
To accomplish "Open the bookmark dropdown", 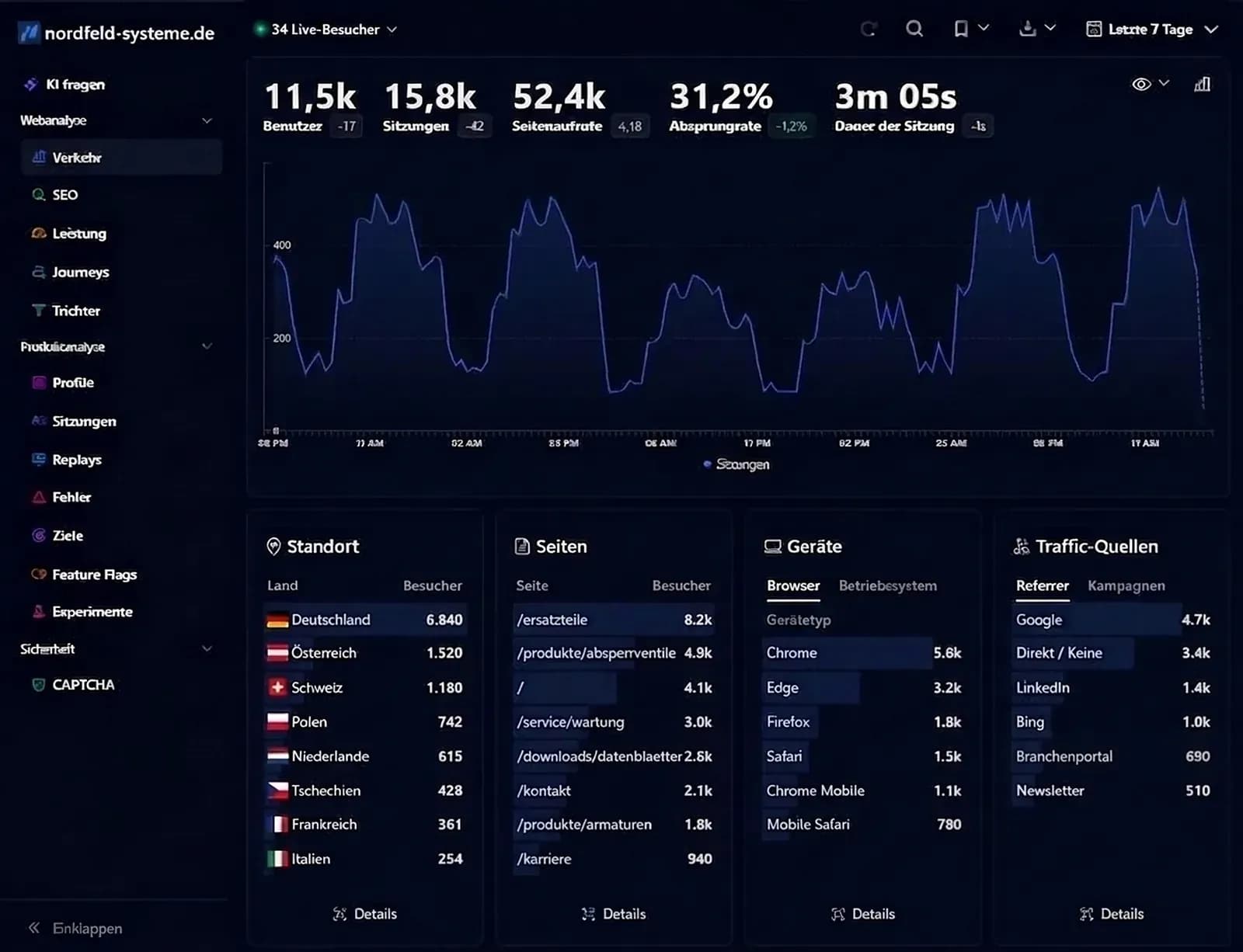I will click(970, 29).
